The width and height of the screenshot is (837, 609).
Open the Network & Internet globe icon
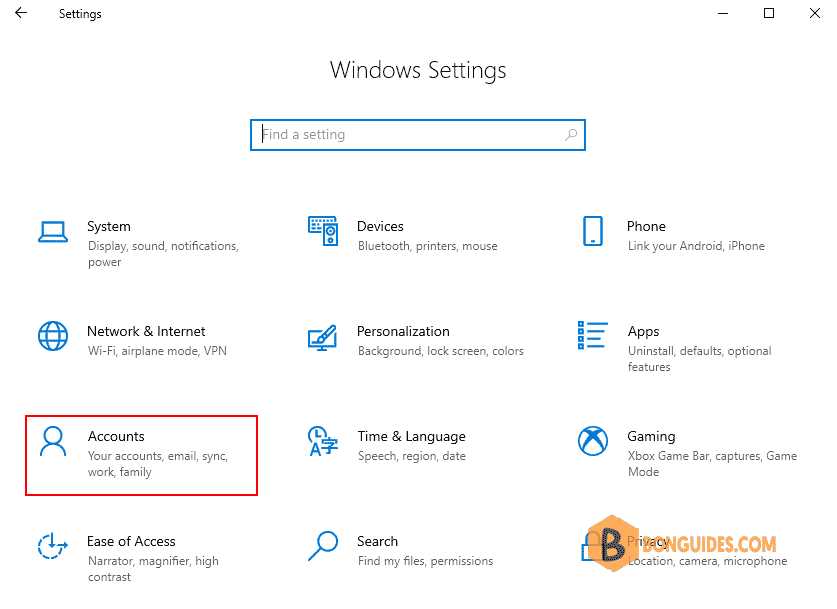point(53,336)
